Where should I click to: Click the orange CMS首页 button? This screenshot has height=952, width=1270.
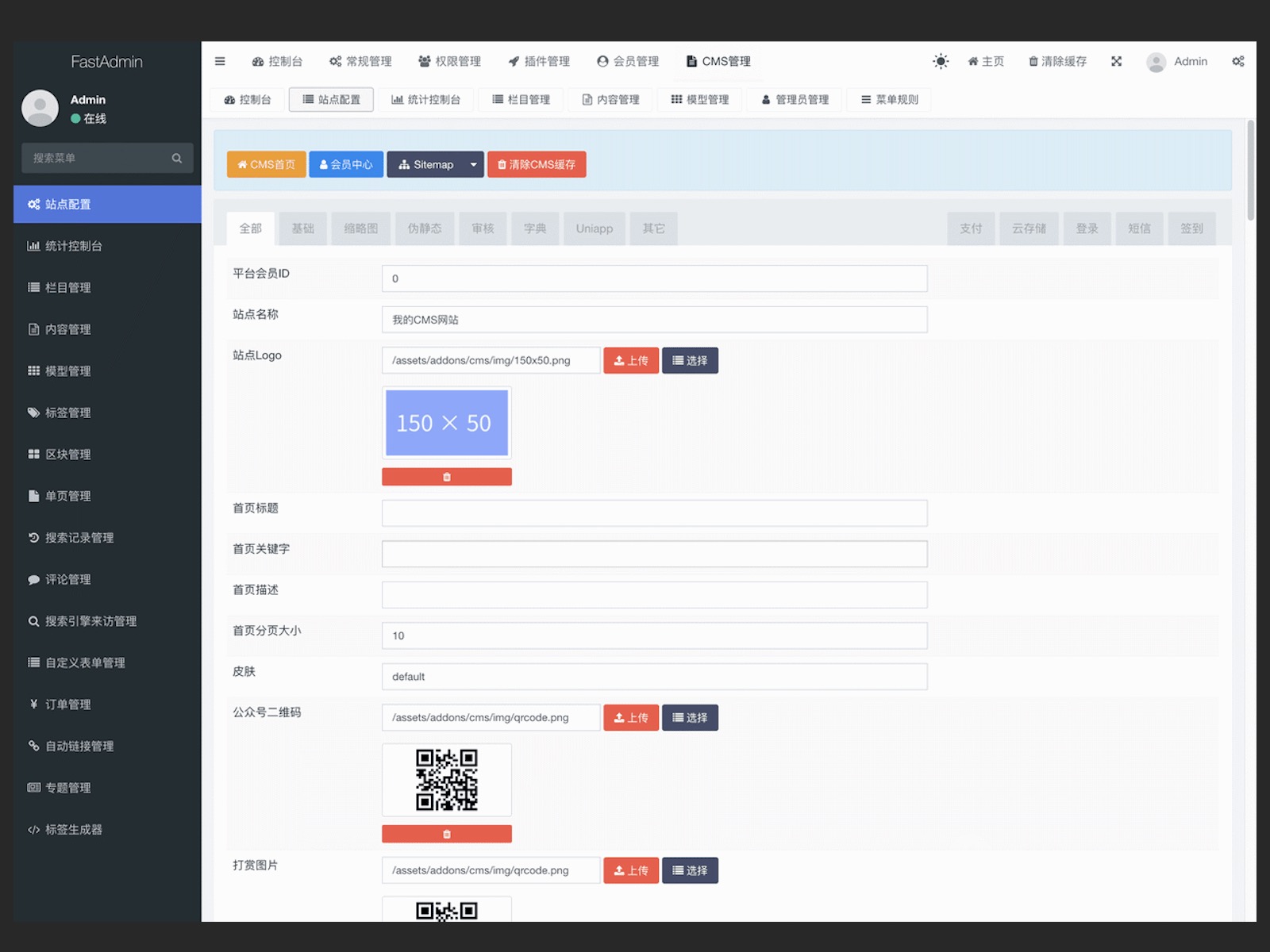click(266, 164)
